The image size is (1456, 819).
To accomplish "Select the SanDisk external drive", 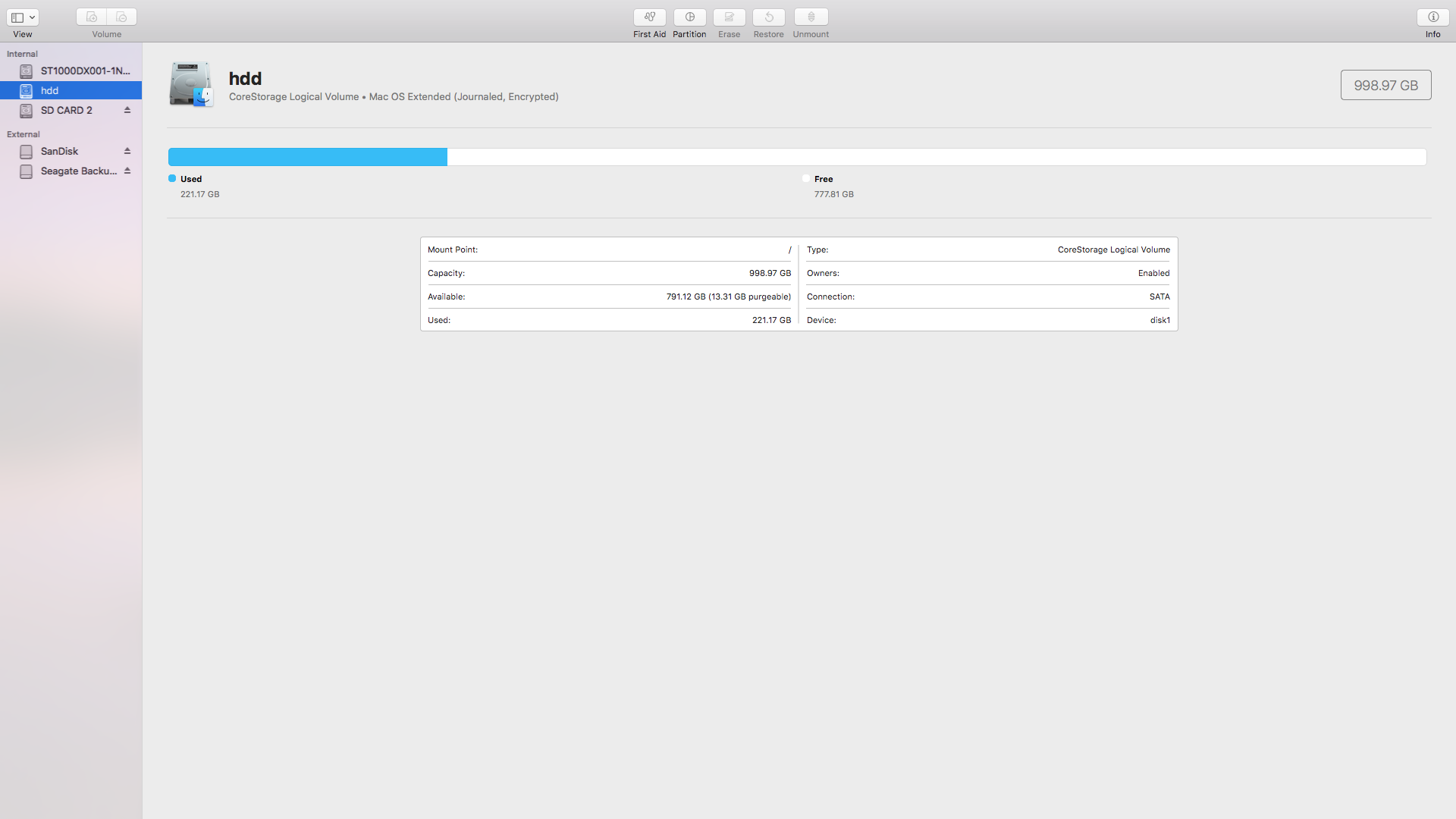I will [x=59, y=150].
